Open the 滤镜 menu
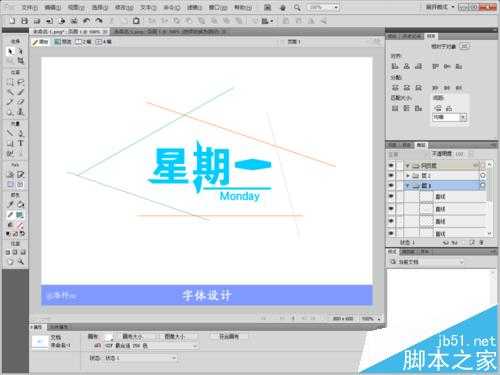The height and width of the screenshot is (375, 500). (194, 7)
